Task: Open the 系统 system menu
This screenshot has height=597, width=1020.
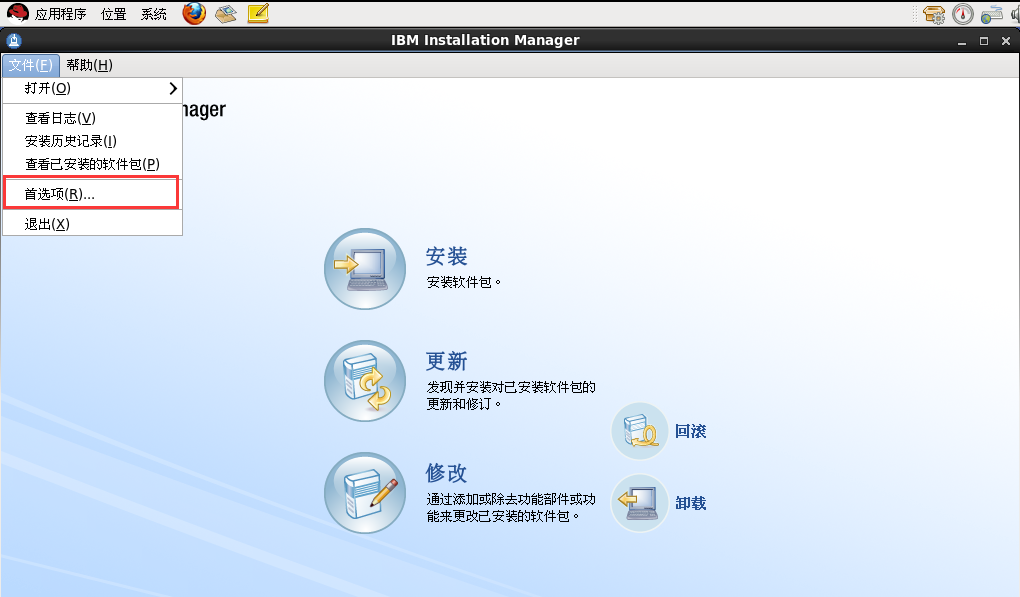Action: (154, 14)
